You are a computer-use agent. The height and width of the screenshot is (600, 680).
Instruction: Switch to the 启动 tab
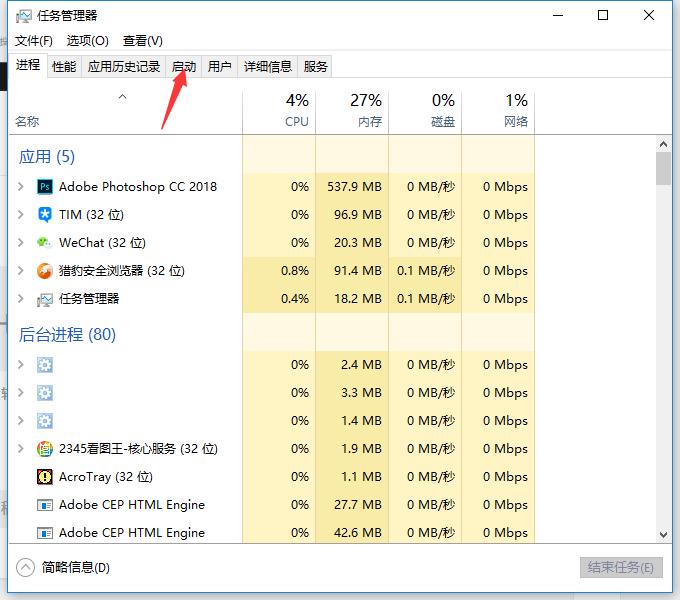click(184, 67)
